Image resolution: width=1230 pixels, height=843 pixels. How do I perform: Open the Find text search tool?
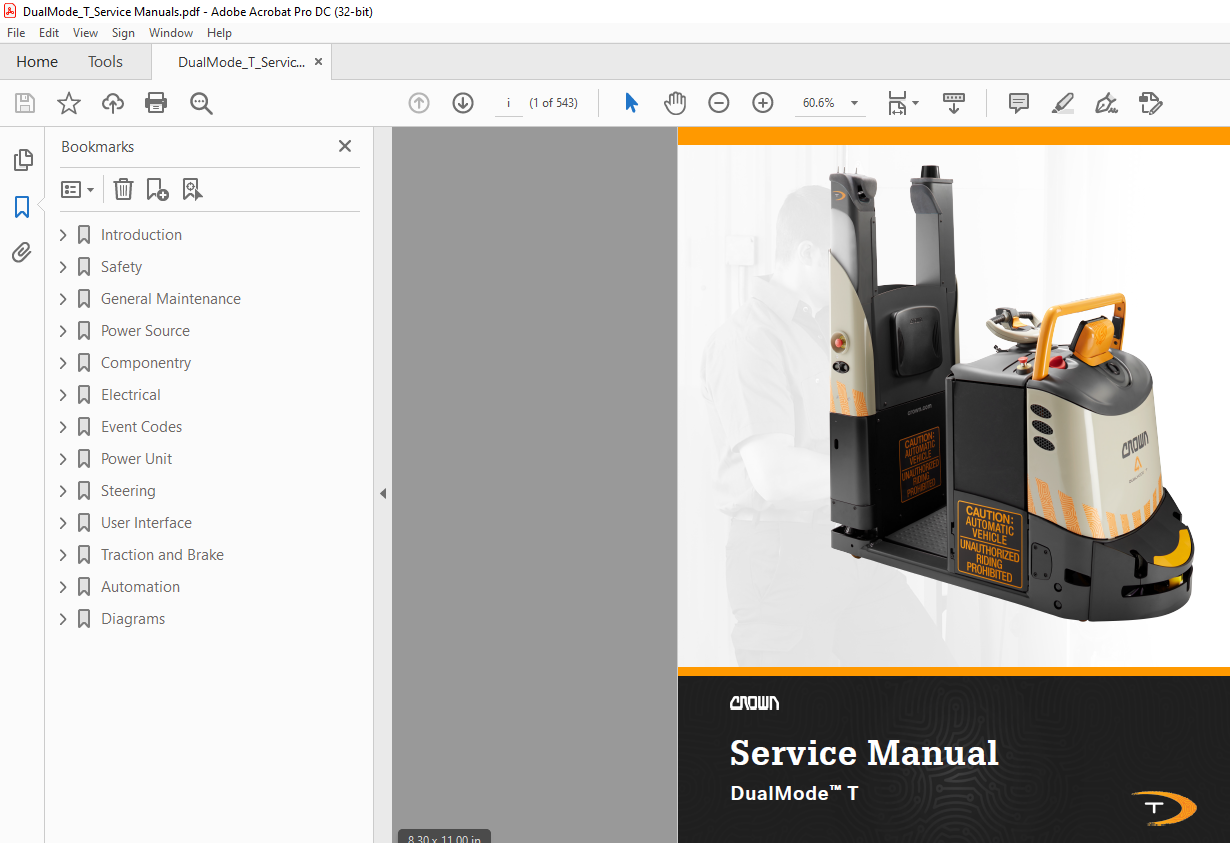[201, 103]
